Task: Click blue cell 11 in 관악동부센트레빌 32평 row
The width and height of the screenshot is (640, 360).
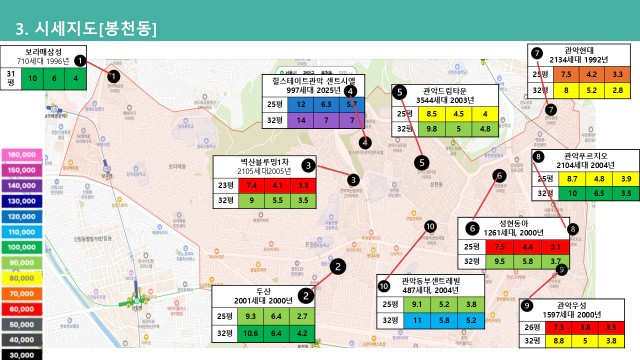Action: pyautogui.click(x=417, y=321)
